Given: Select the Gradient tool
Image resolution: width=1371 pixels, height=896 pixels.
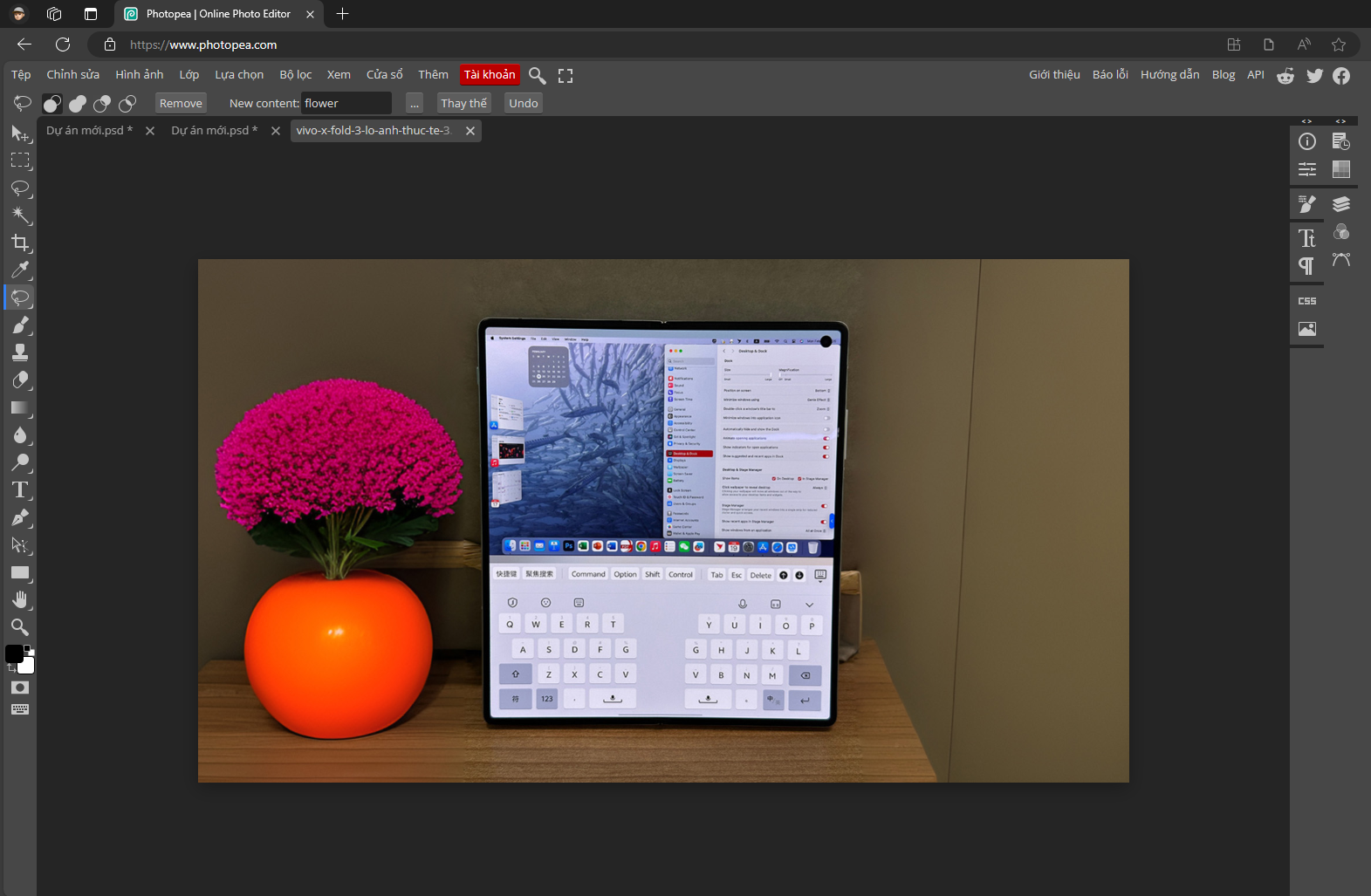Looking at the screenshot, I should [20, 407].
